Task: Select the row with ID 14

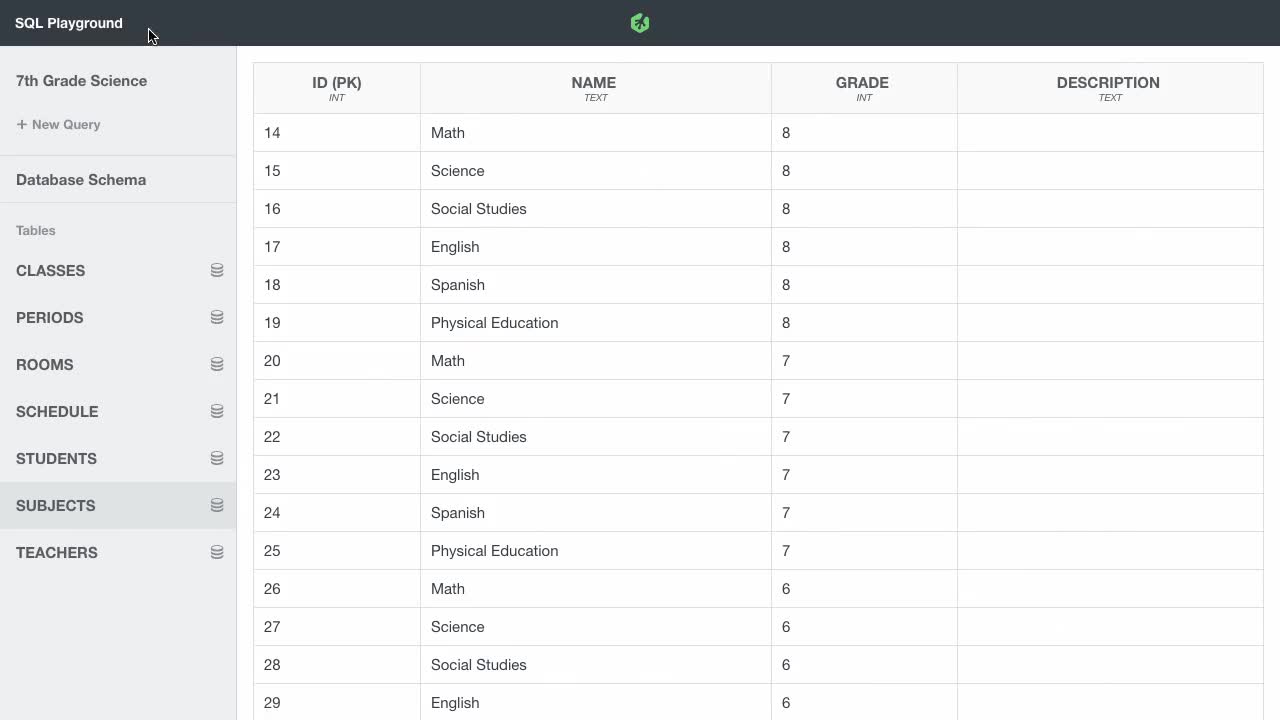Action: coord(593,132)
